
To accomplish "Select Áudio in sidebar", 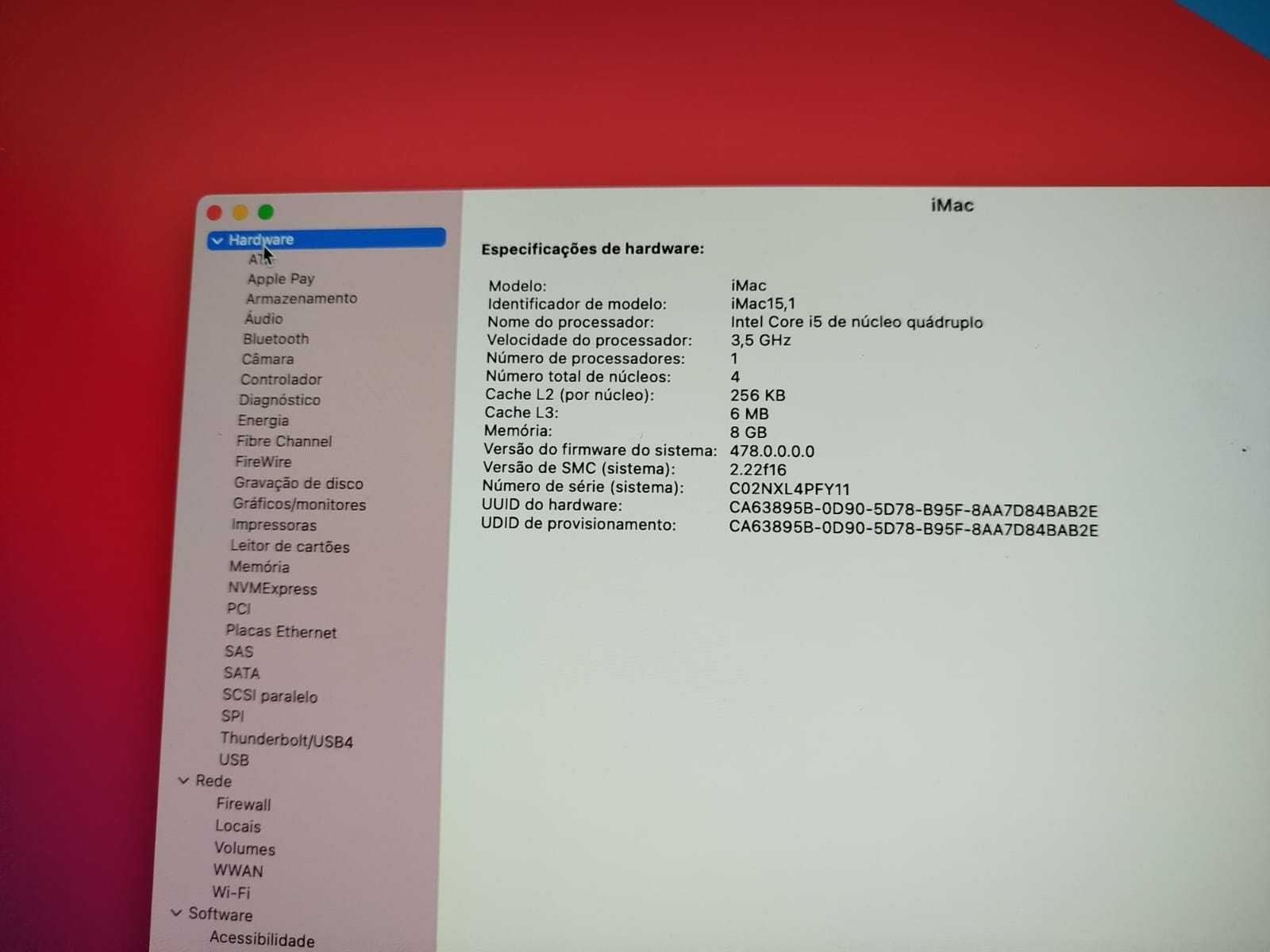I will pos(263,318).
